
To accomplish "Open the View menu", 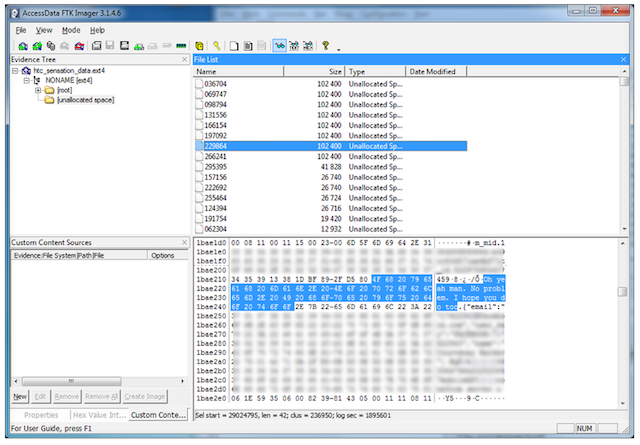I will point(44,30).
